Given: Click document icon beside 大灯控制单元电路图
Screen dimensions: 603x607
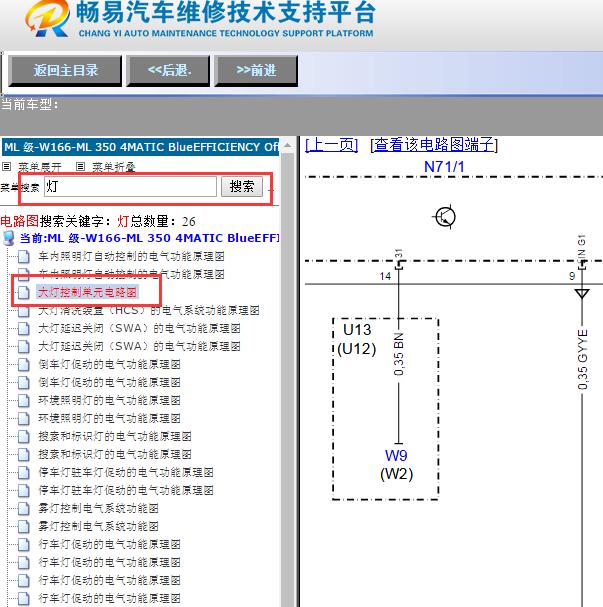Looking at the screenshot, I should [x=24, y=292].
